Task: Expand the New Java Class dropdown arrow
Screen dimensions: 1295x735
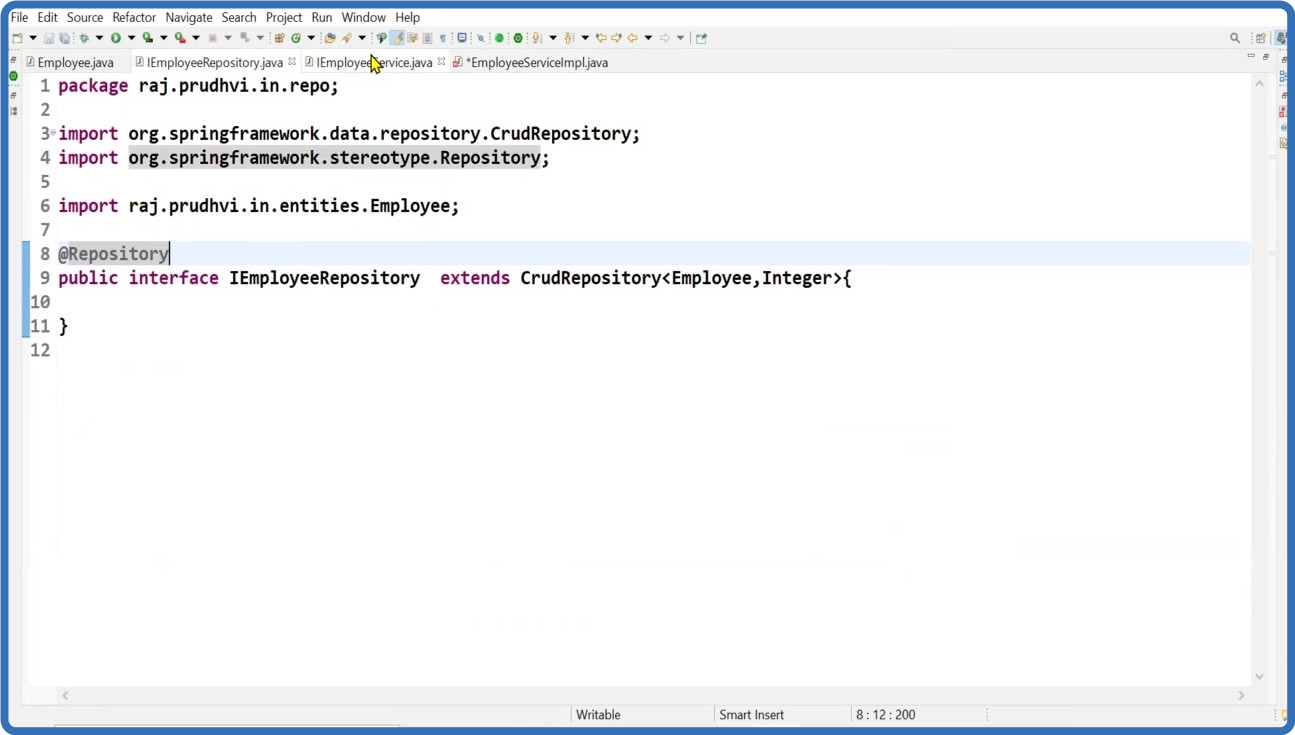Action: click(311, 38)
